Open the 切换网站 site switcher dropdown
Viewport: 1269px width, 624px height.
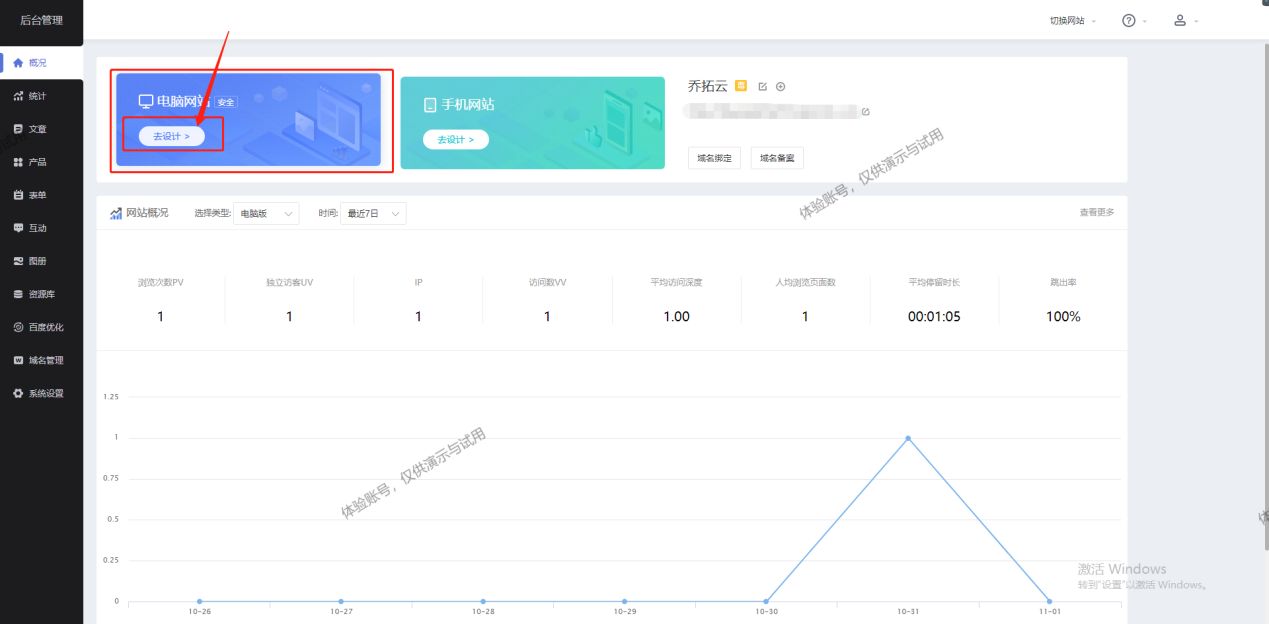(1066, 20)
